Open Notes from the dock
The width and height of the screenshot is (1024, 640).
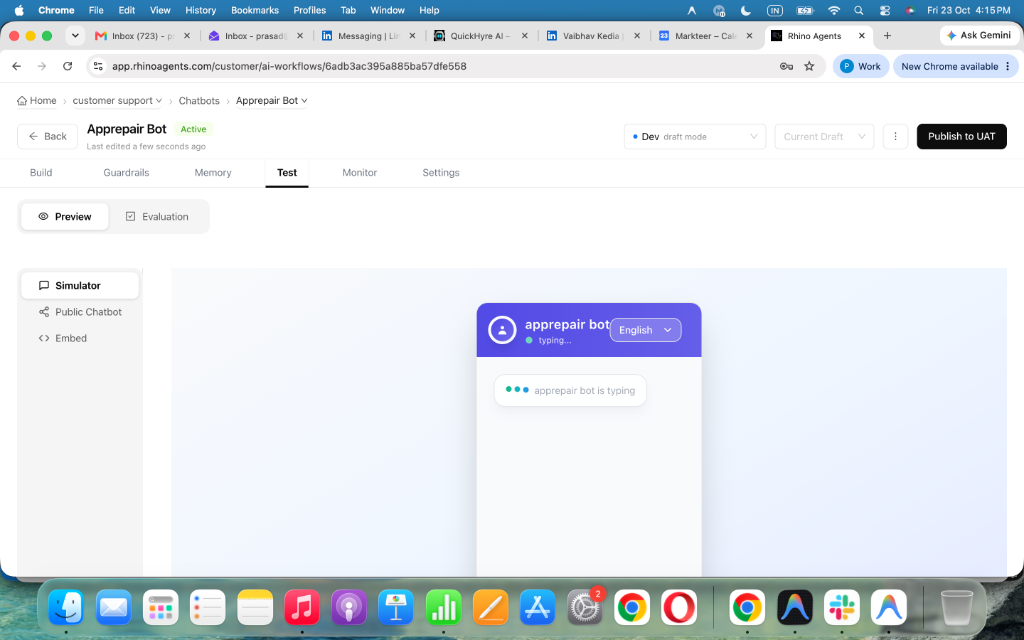[x=255, y=607]
